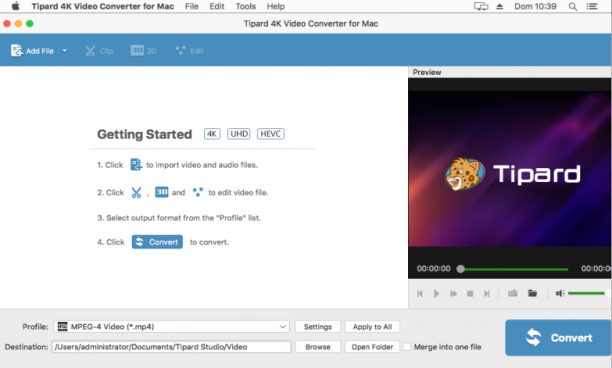Click the MPEG icon in Profile field
612x368 pixels.
click(62, 327)
